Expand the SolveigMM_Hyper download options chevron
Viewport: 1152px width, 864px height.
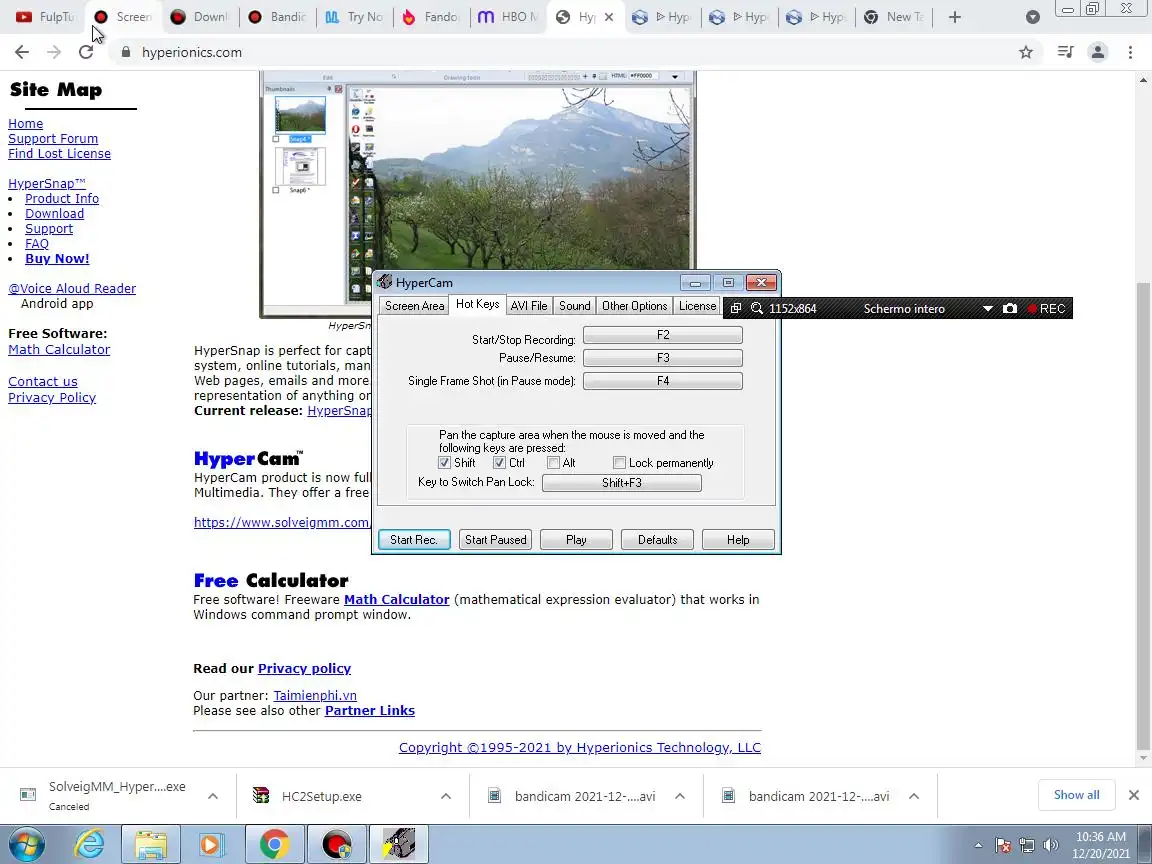[212, 796]
